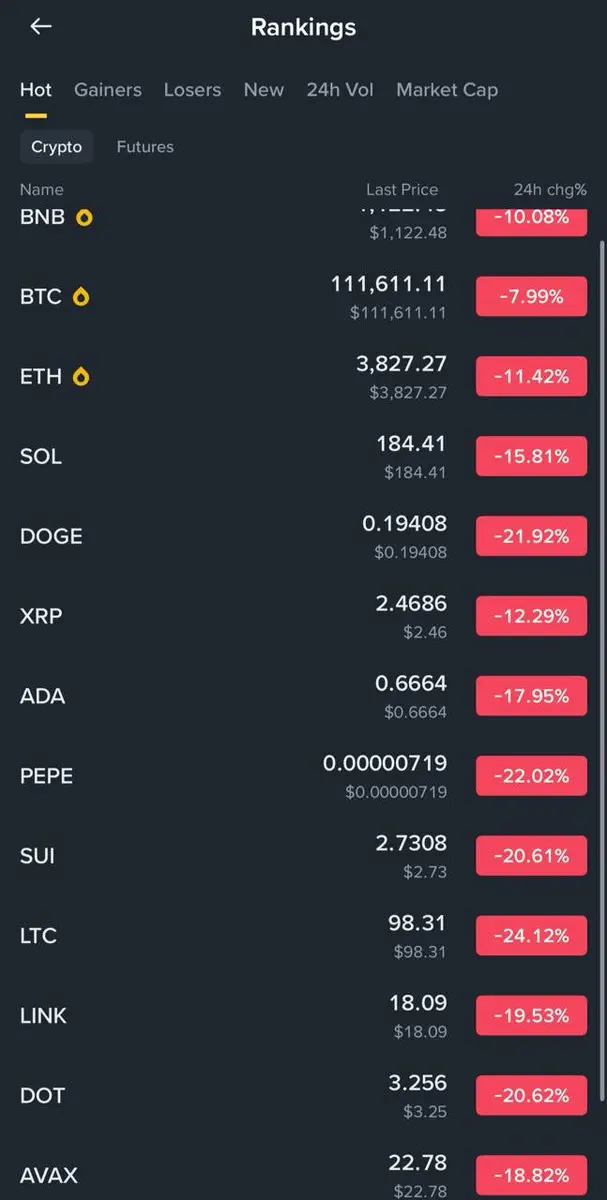Screen dimensions: 607x1200
Task: Switch to the Gainers tab
Action: 107,90
